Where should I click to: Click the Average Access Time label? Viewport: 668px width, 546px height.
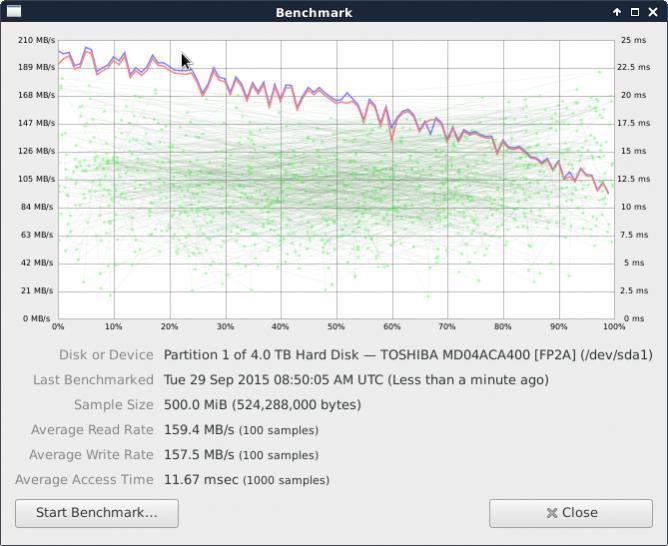[x=84, y=480]
